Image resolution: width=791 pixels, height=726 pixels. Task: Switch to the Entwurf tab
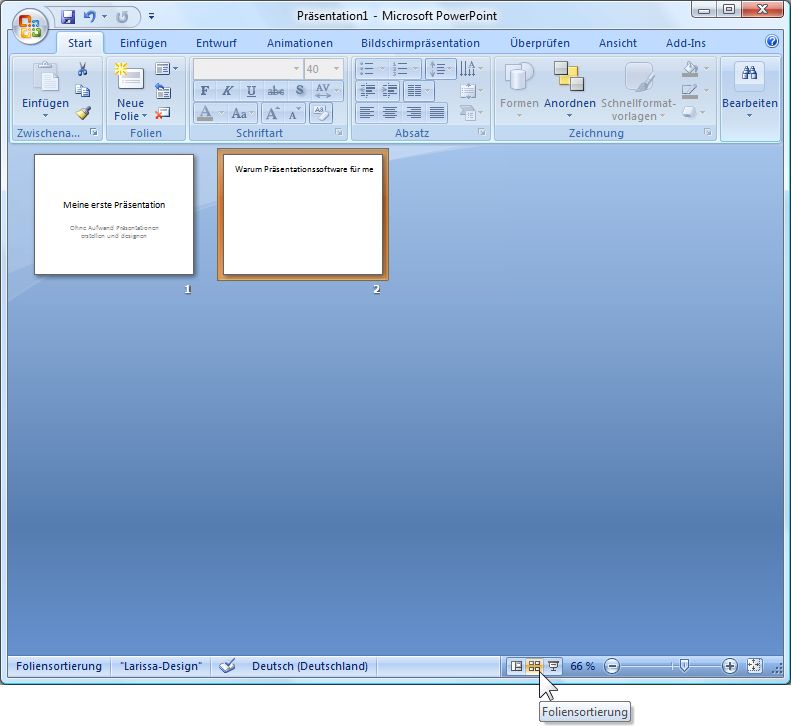pos(216,43)
